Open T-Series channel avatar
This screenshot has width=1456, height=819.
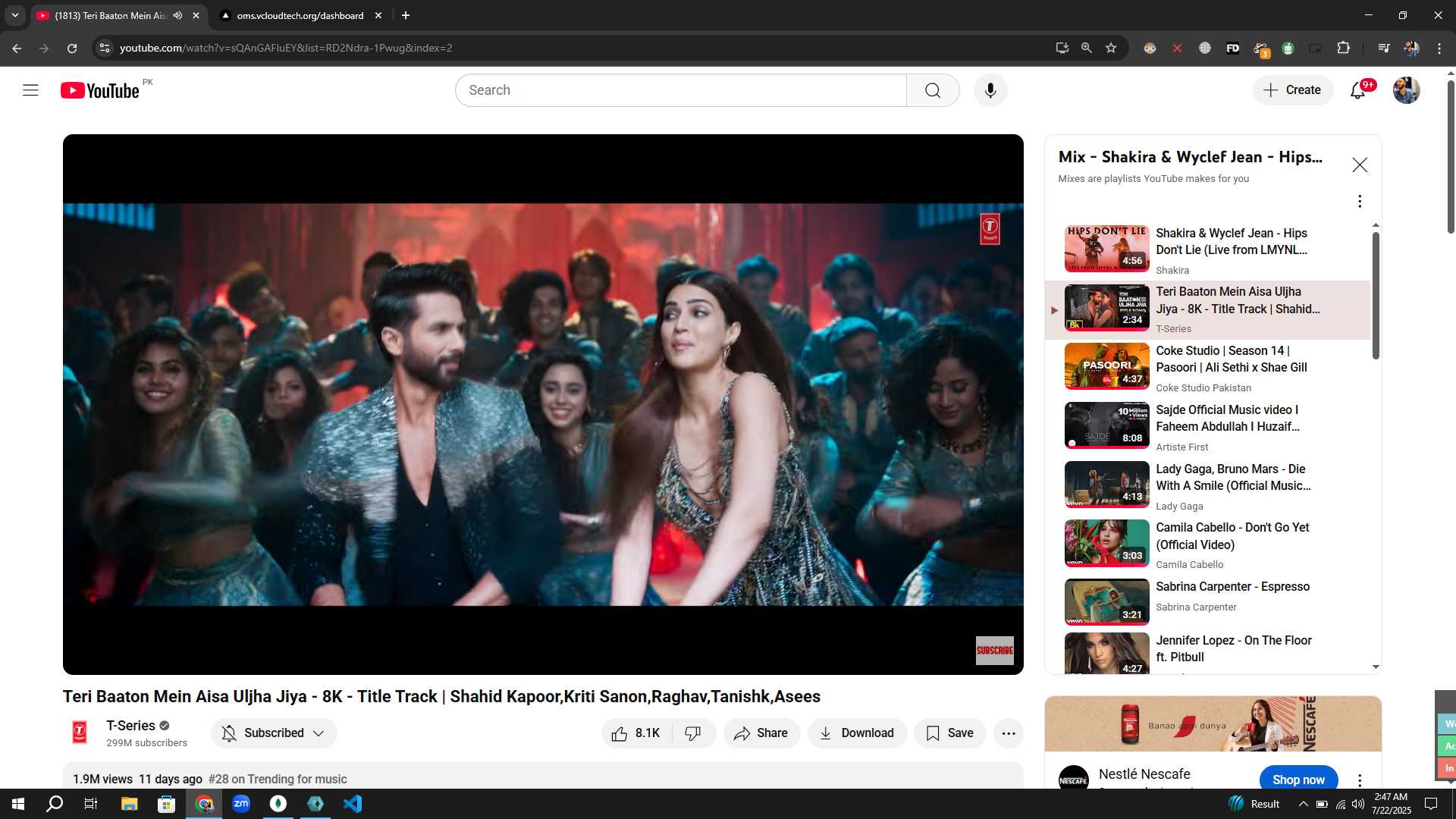click(80, 733)
